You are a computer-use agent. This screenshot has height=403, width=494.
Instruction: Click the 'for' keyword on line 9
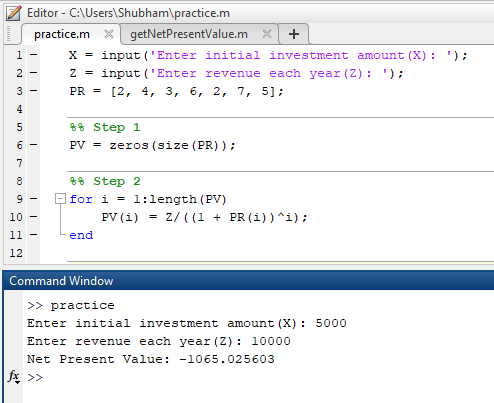(x=81, y=199)
